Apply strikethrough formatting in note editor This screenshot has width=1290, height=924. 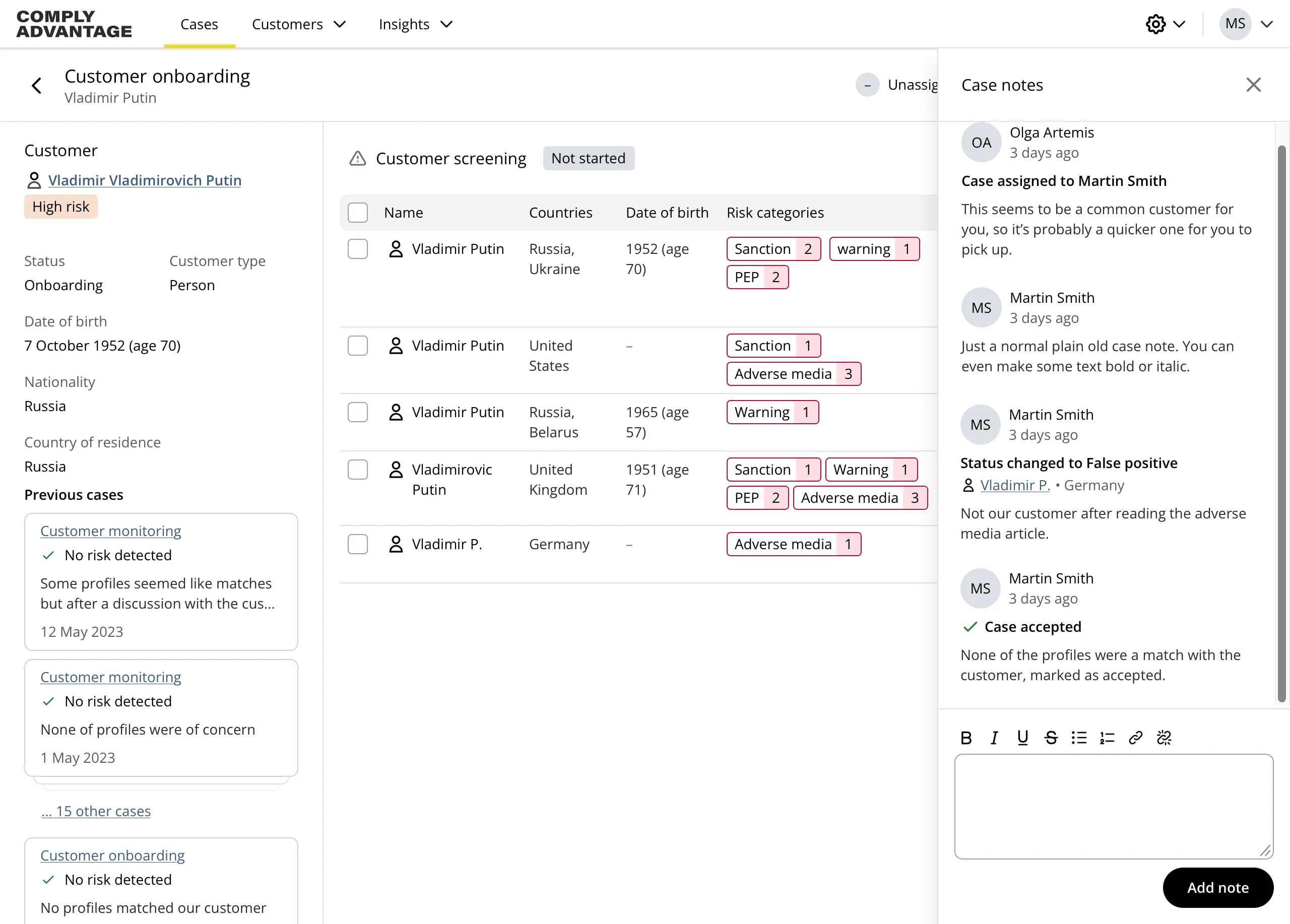(1051, 738)
